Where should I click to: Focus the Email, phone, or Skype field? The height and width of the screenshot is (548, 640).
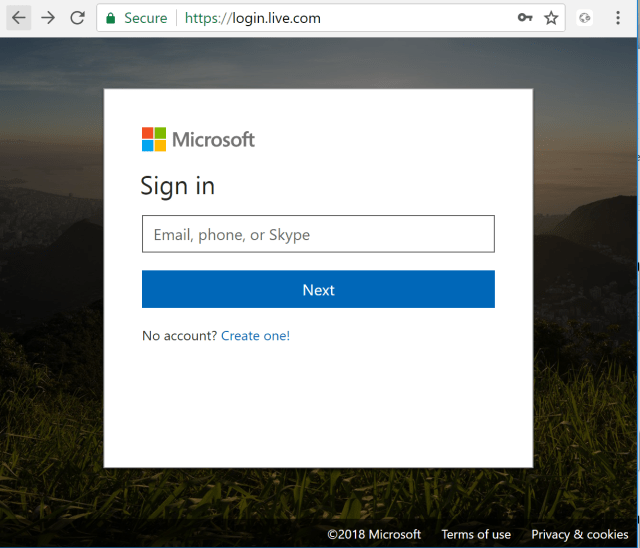point(318,234)
